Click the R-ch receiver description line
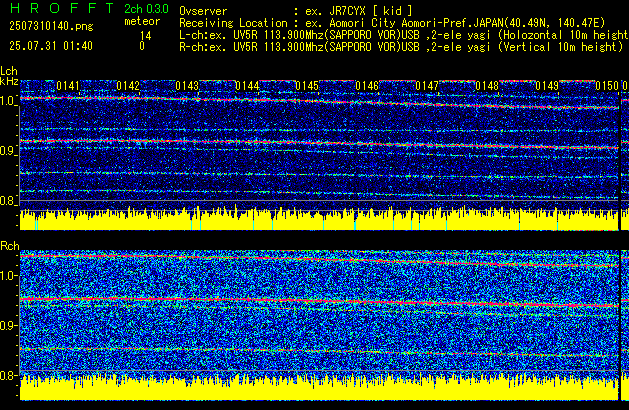The image size is (629, 410). point(401,47)
